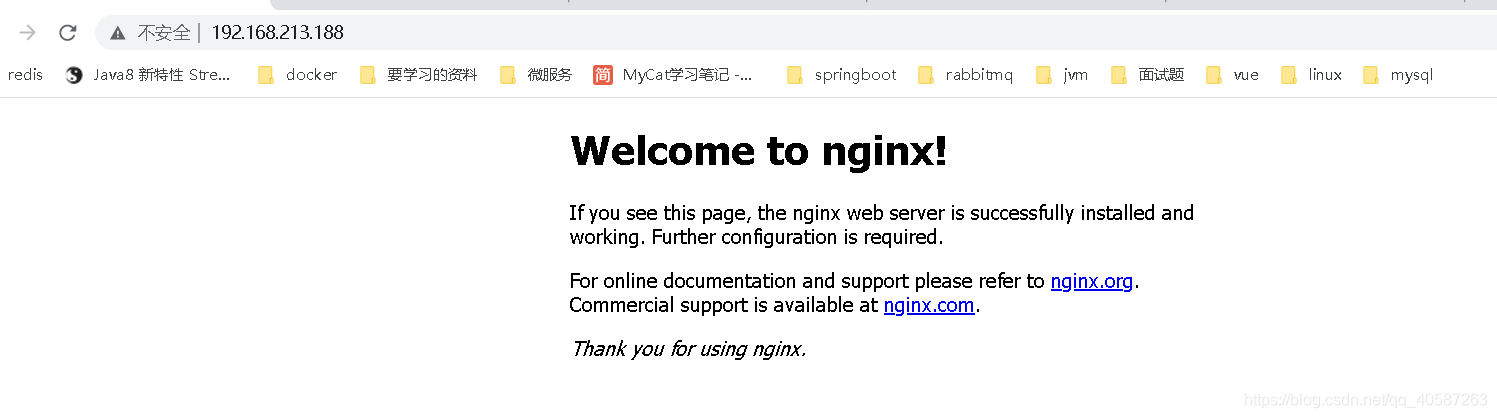Open the jvm bookmark folder

tap(1062, 74)
